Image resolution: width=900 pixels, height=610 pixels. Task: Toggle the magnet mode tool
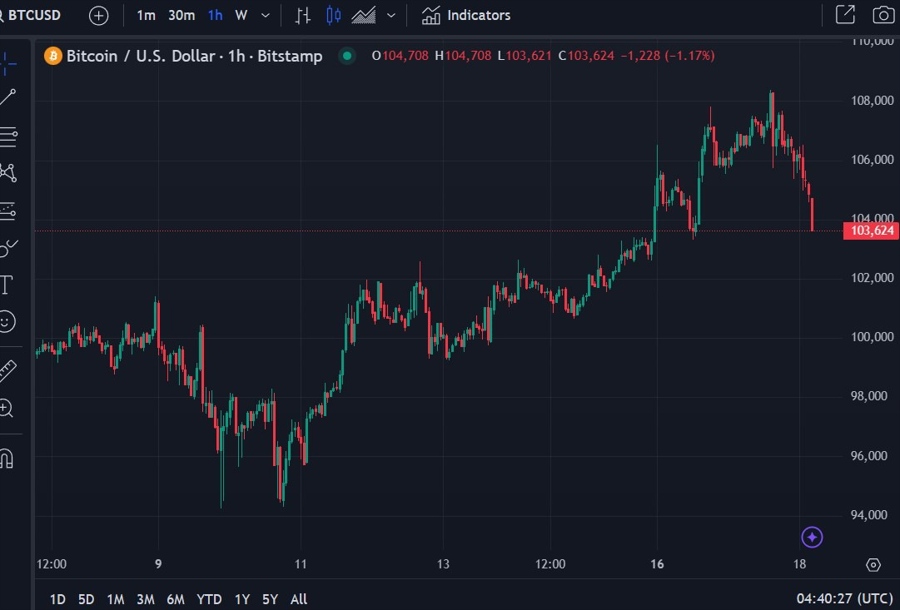(x=6, y=458)
